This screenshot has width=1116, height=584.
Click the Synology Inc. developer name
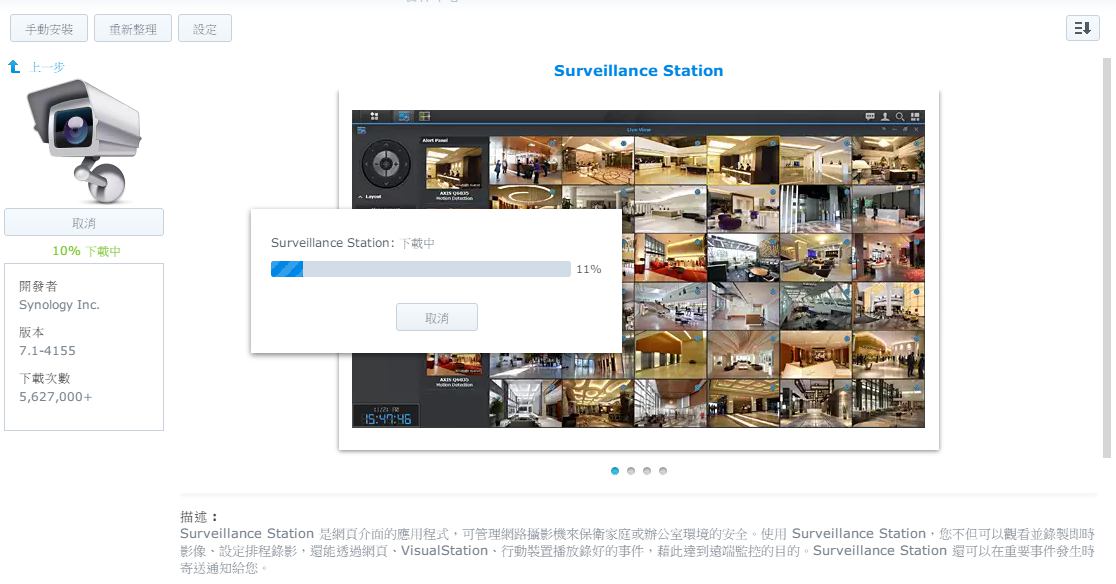59,304
